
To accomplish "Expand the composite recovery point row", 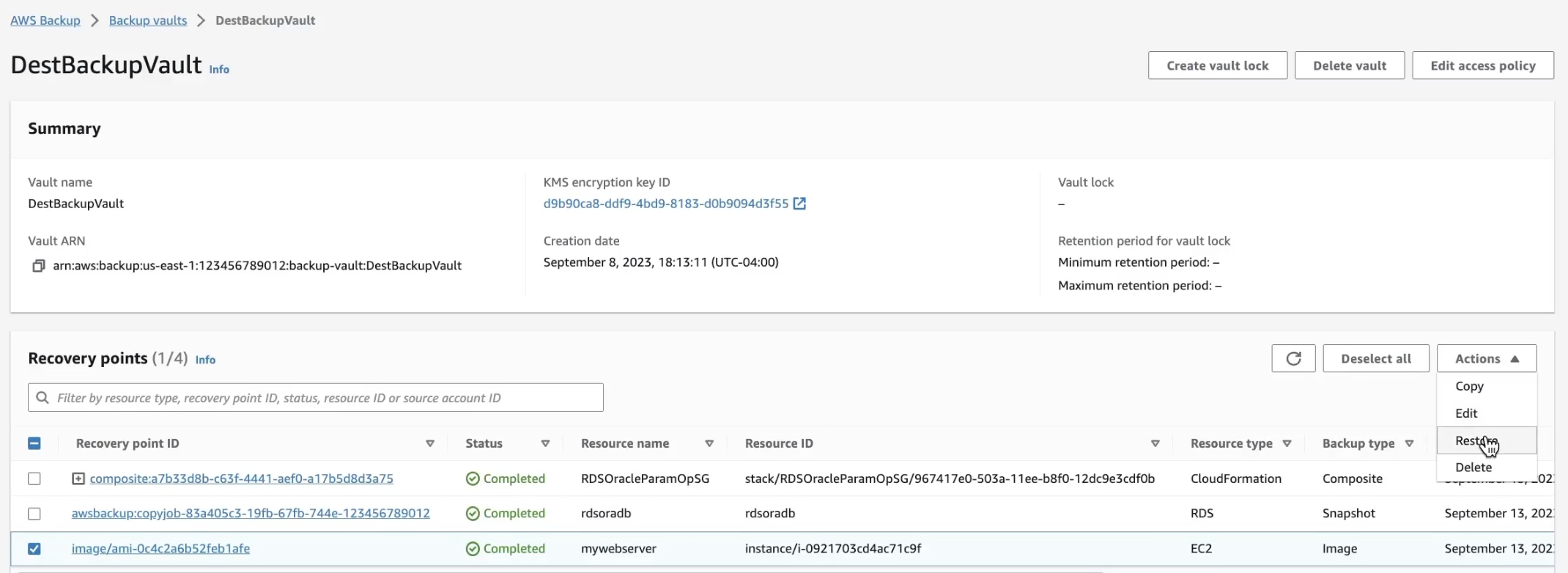I will (x=78, y=478).
